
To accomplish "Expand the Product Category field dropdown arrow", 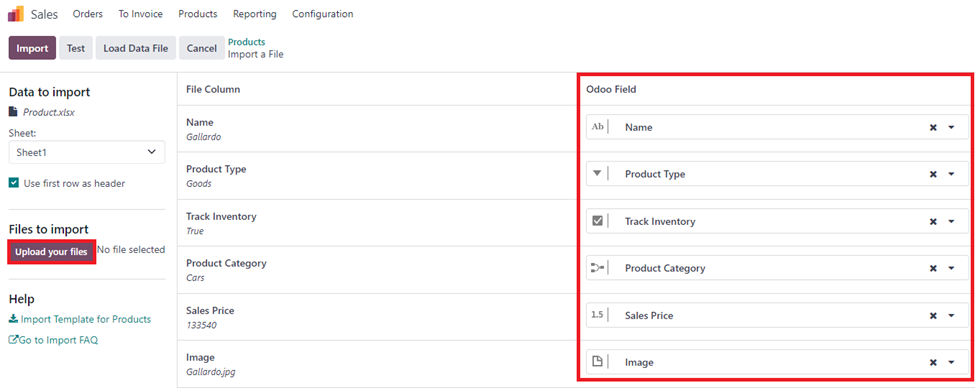I will pyautogui.click(x=951, y=269).
